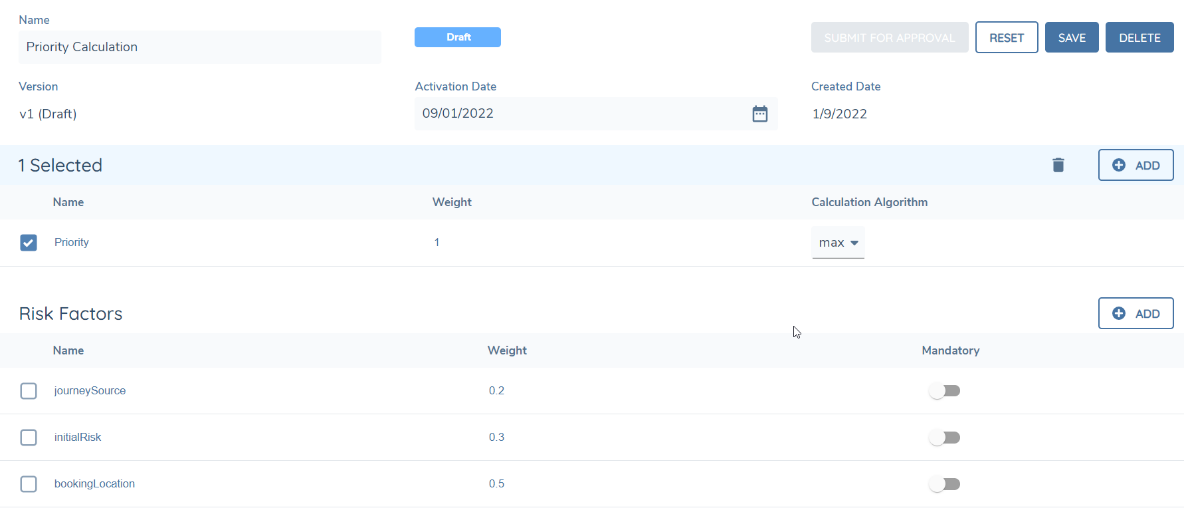This screenshot has height=522, width=1184.
Task: Click the Activation Date input field
Action: coord(580,114)
